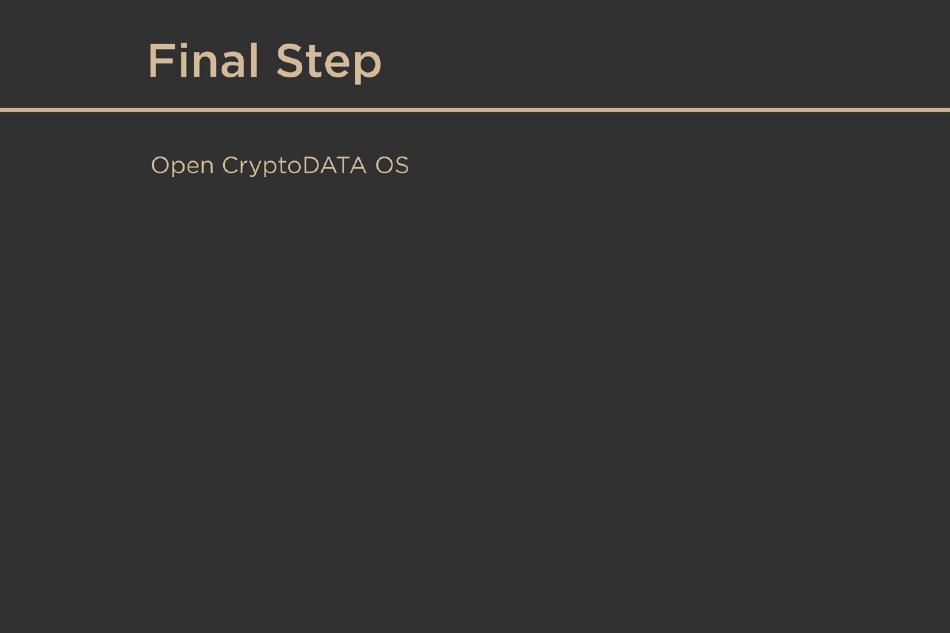Screen dimensions: 950x633
Task: Click the word 'CryptoDATA' in the instruction
Action: click(x=294, y=167)
